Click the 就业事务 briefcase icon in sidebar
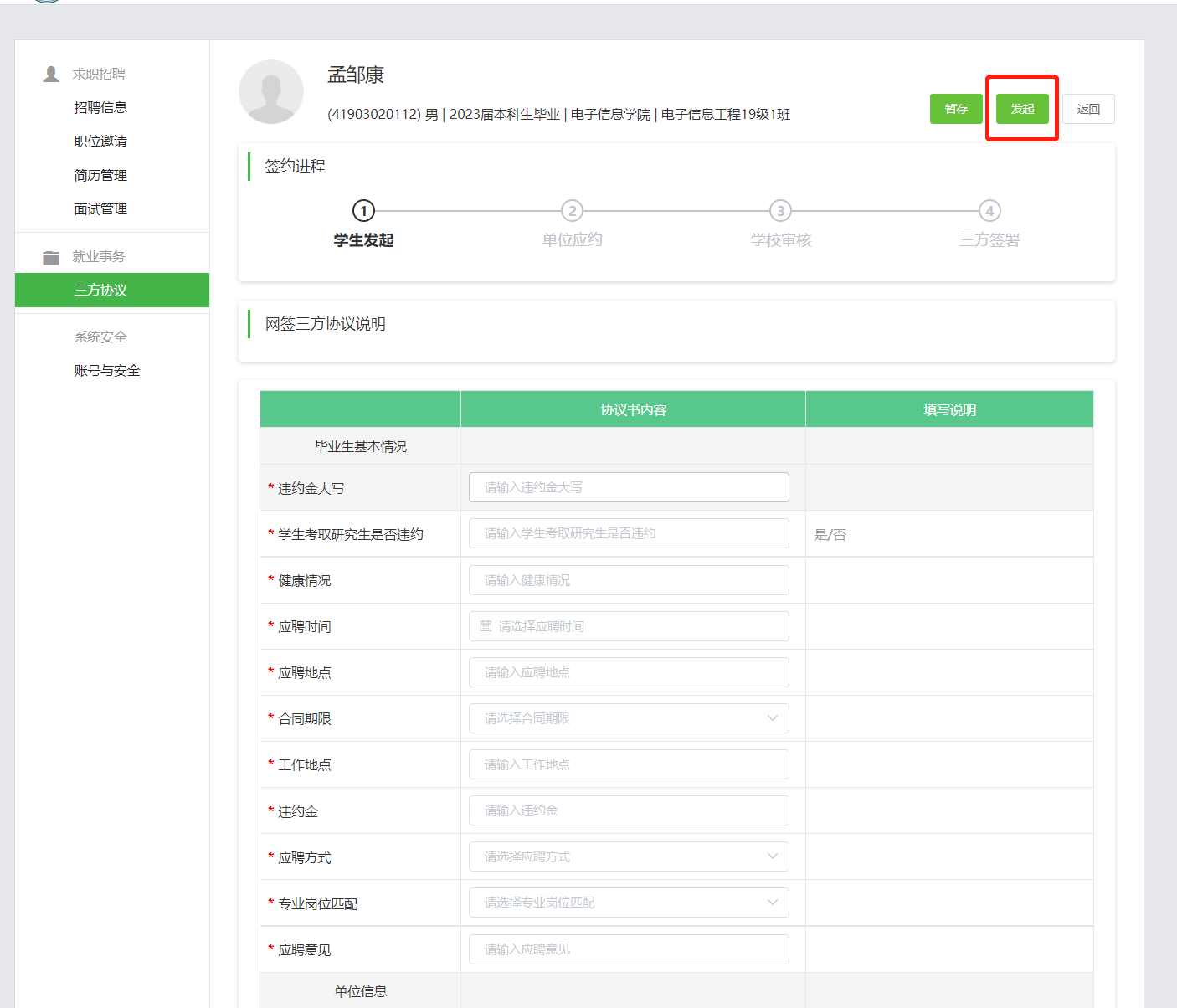The height and width of the screenshot is (1008, 1177). tap(51, 257)
